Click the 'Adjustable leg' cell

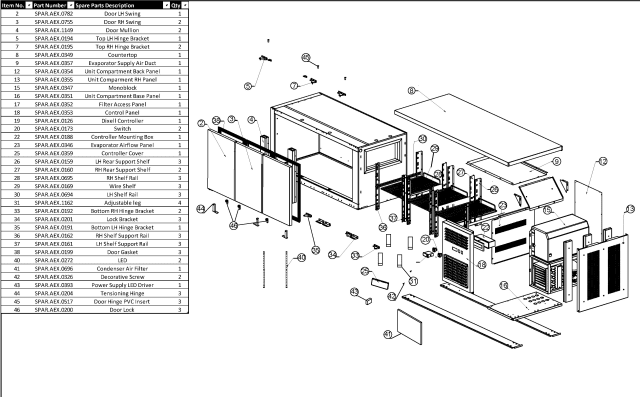tap(122, 203)
